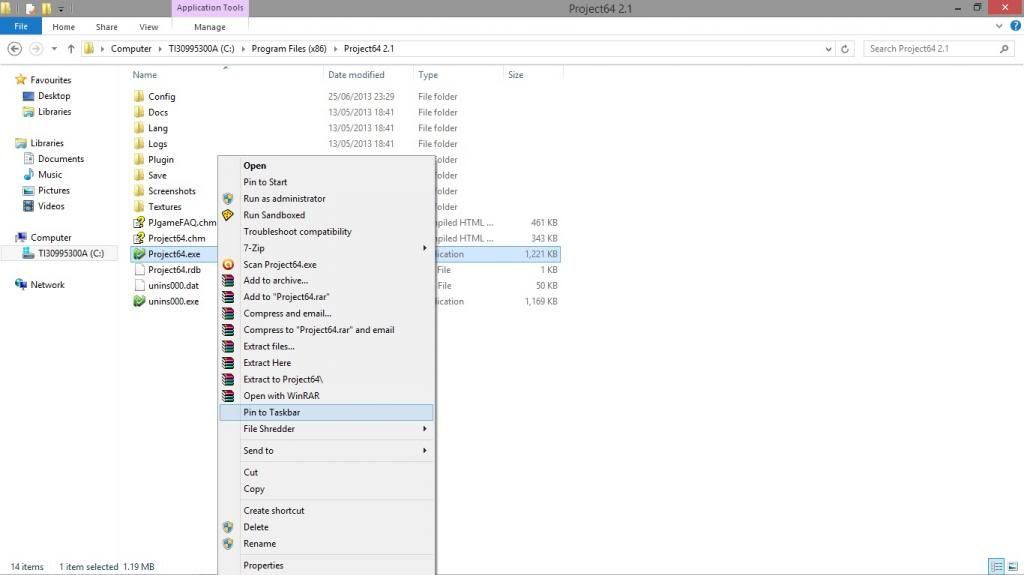Select the unins000.exe file

click(173, 301)
